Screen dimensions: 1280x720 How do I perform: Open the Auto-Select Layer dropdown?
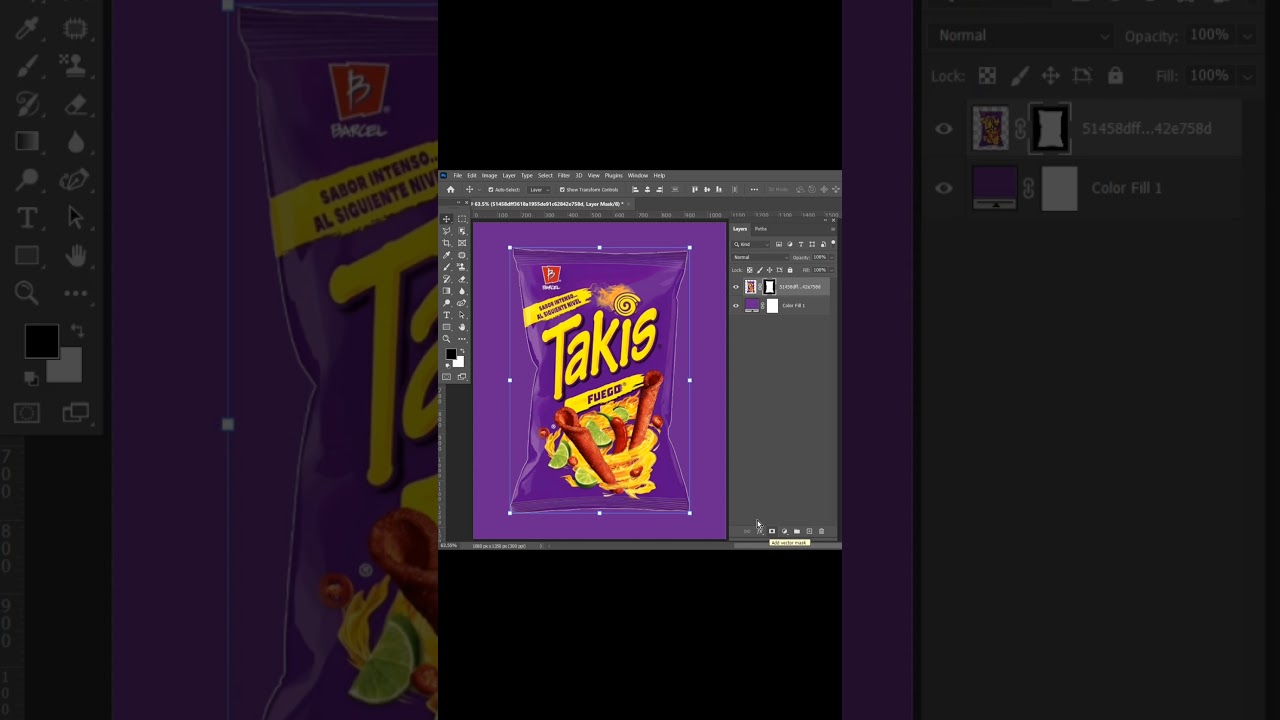click(540, 190)
